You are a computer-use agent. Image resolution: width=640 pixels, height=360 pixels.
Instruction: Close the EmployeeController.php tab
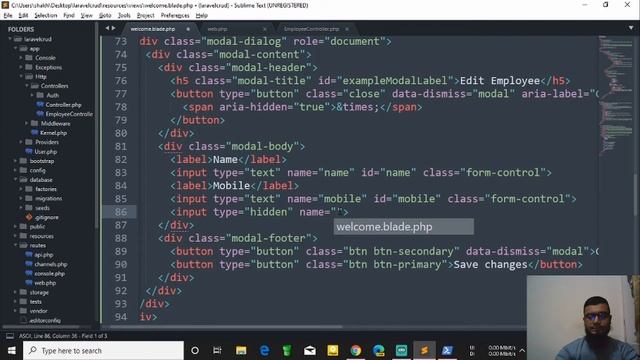click(347, 29)
